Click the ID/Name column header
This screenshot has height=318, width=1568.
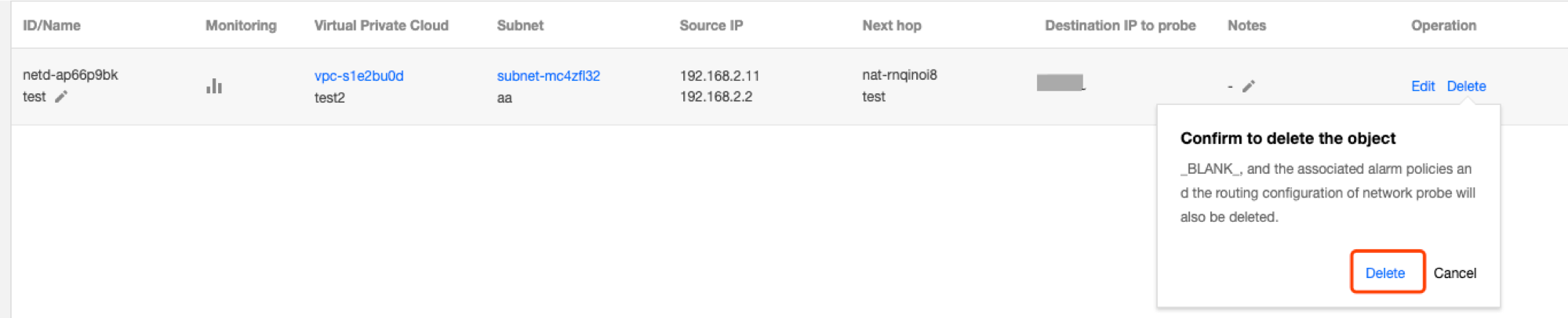[x=52, y=25]
